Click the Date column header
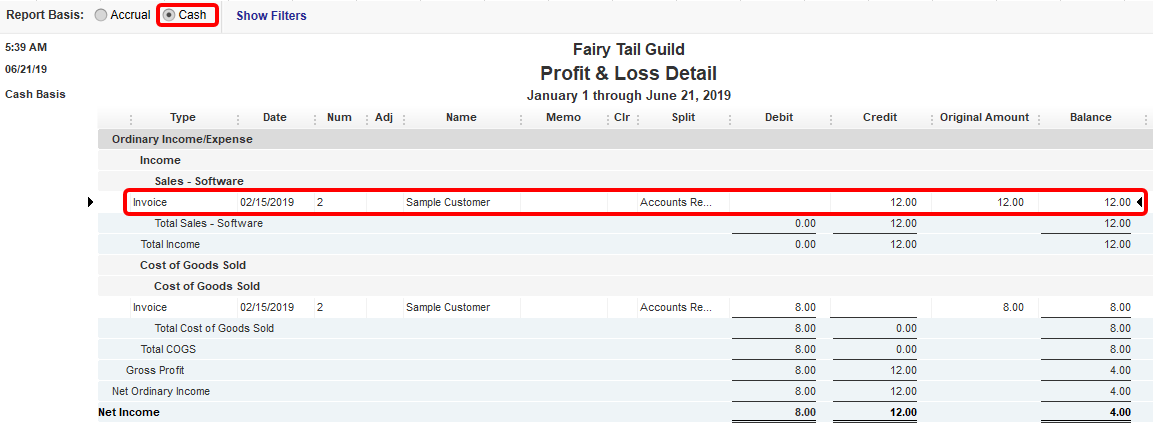1153x430 pixels. point(275,117)
